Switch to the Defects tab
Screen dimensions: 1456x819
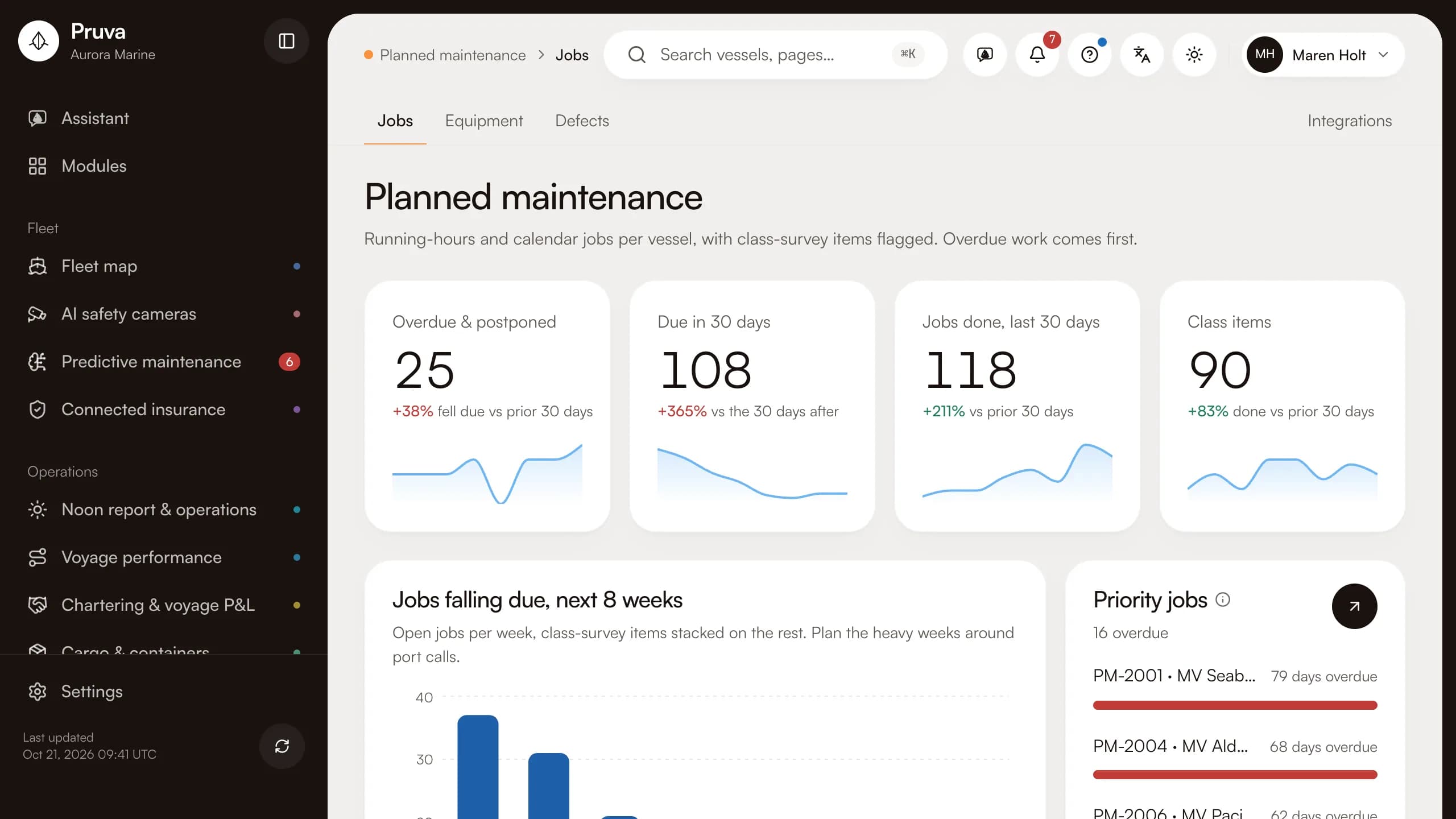click(582, 121)
